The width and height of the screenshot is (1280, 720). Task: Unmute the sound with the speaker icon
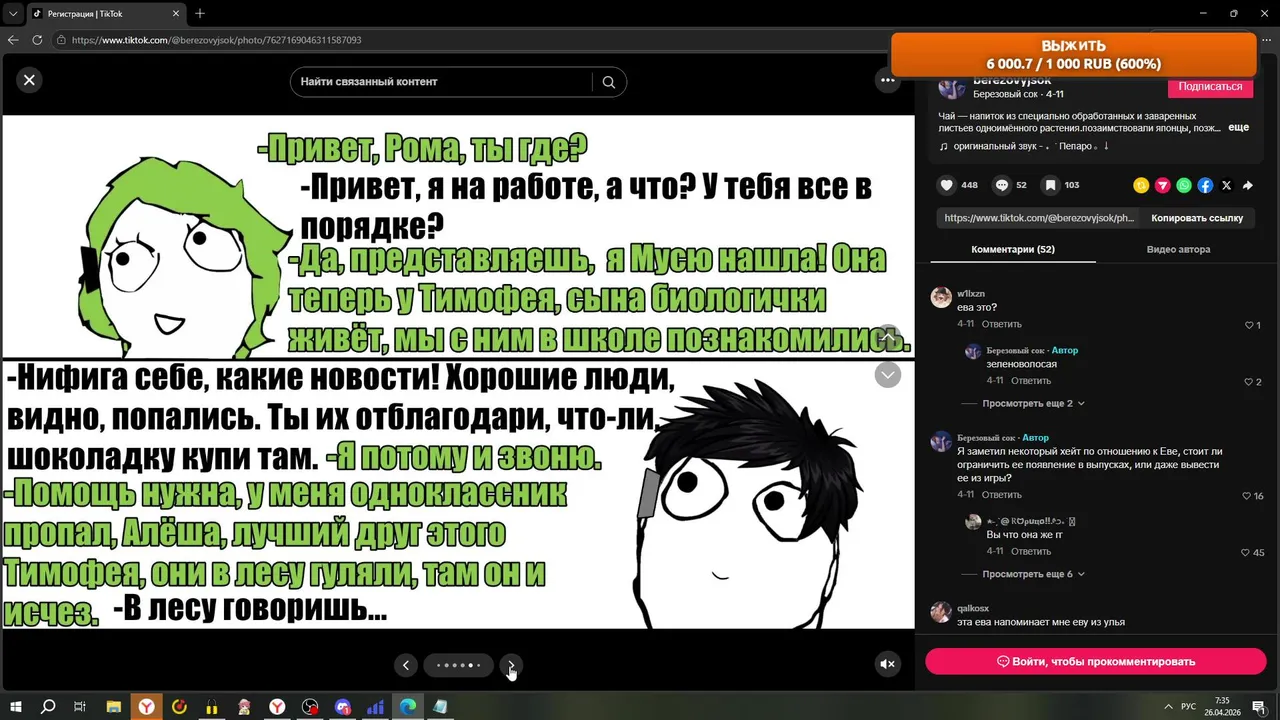click(x=887, y=664)
